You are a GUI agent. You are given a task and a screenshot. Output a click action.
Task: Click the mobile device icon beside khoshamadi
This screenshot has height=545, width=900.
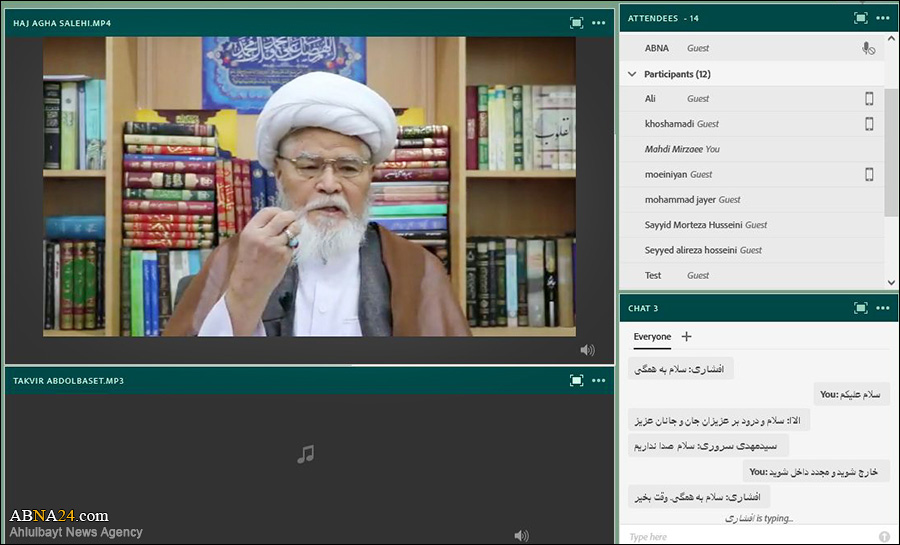pyautogui.click(x=868, y=124)
